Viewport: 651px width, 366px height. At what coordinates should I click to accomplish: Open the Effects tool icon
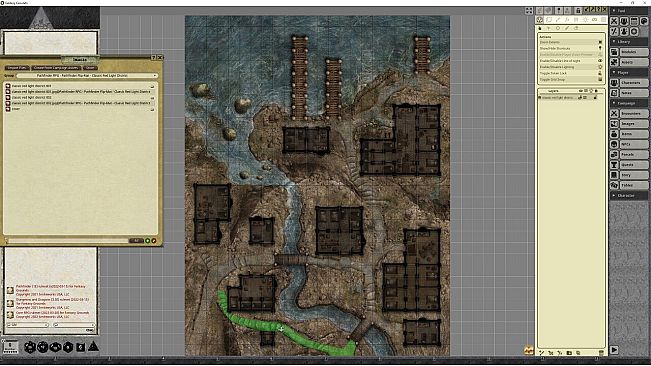[624, 31]
